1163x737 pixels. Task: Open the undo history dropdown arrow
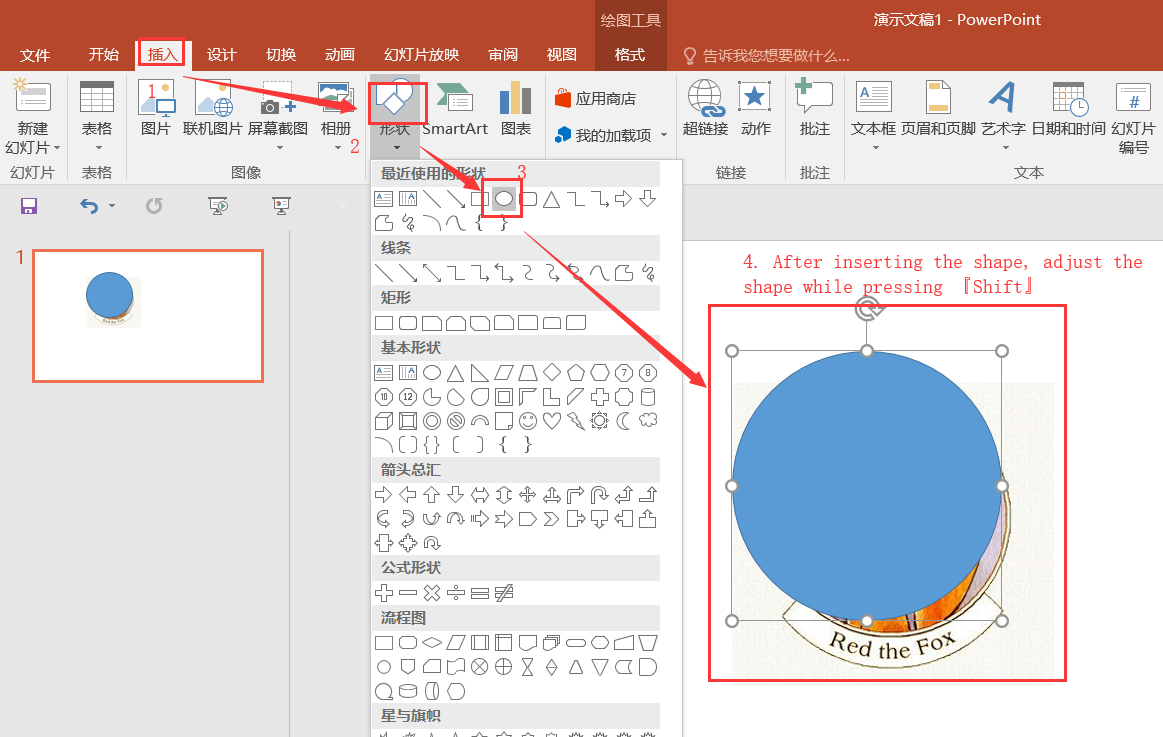pyautogui.click(x=111, y=206)
